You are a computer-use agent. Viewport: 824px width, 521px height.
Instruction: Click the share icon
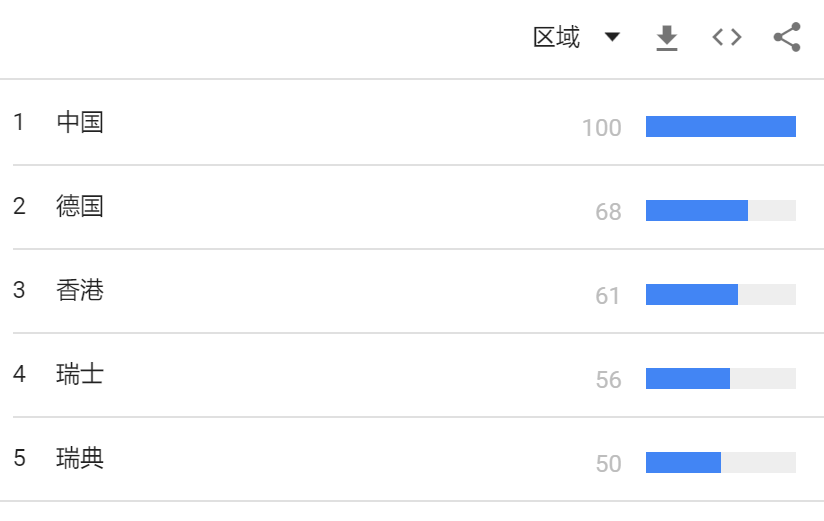(787, 37)
